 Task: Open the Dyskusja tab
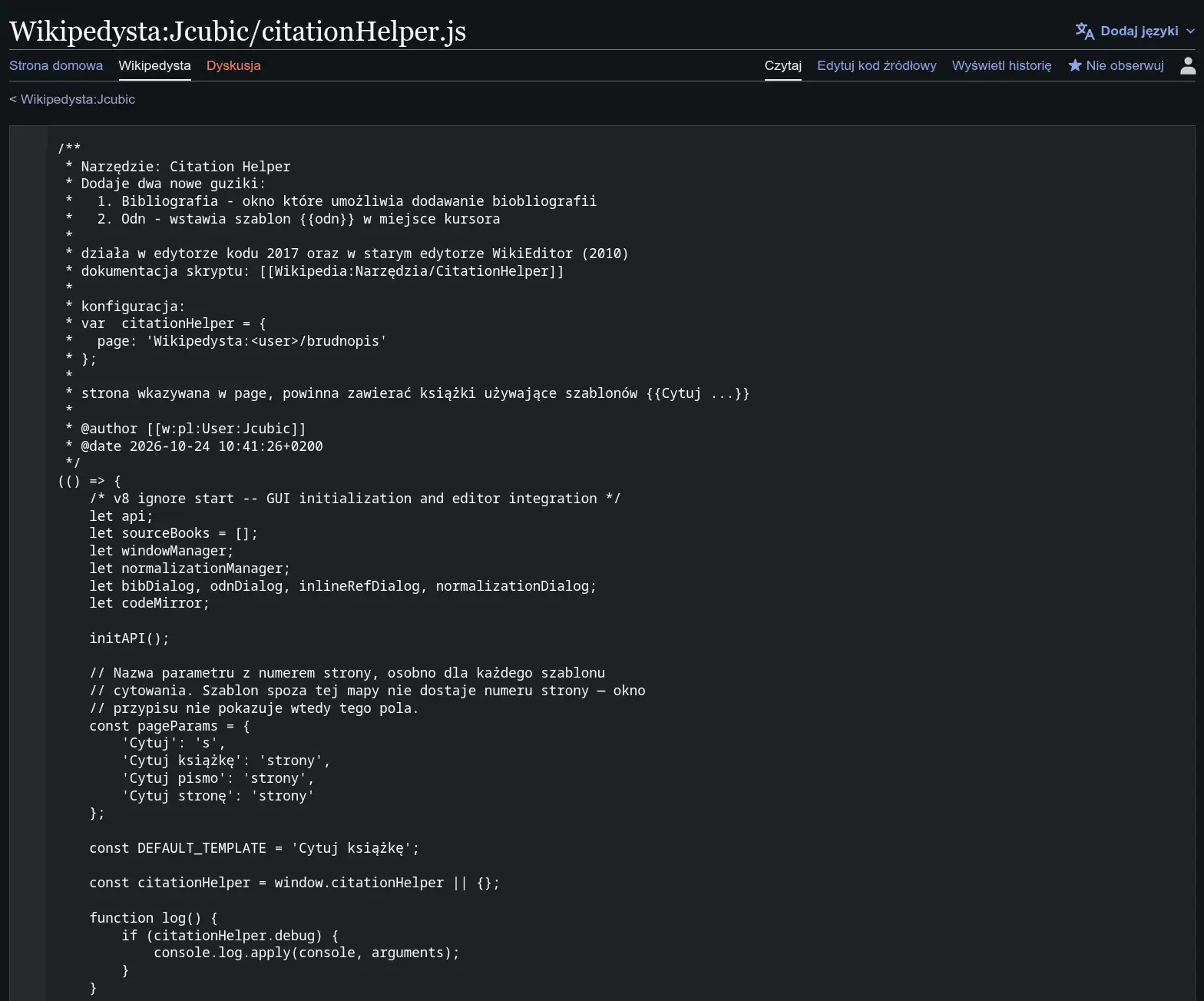click(233, 65)
